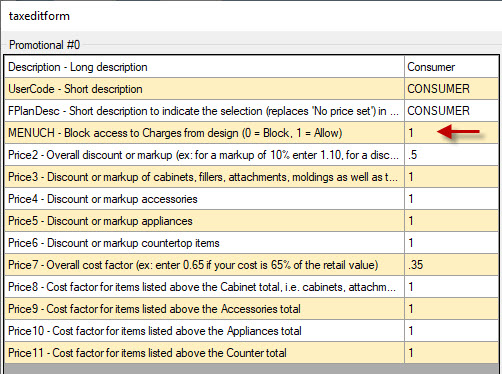Click the Price6 countertop items value

[x=451, y=243]
